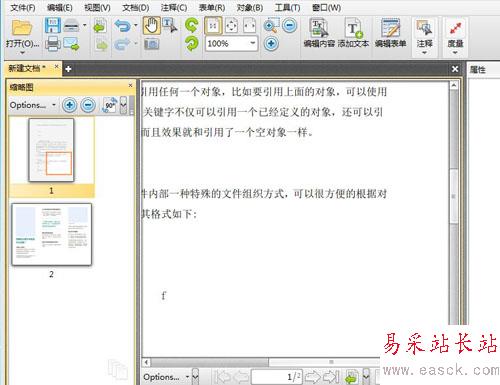The image size is (500, 385).
Task: Click the open folder icon
Action: click(22, 27)
